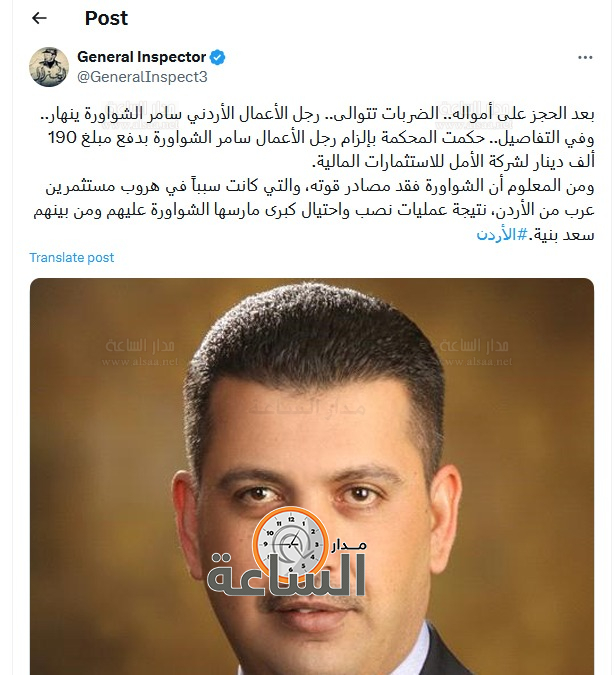614x675 pixels.
Task: Click the number 190 in the post text
Action: (62, 138)
